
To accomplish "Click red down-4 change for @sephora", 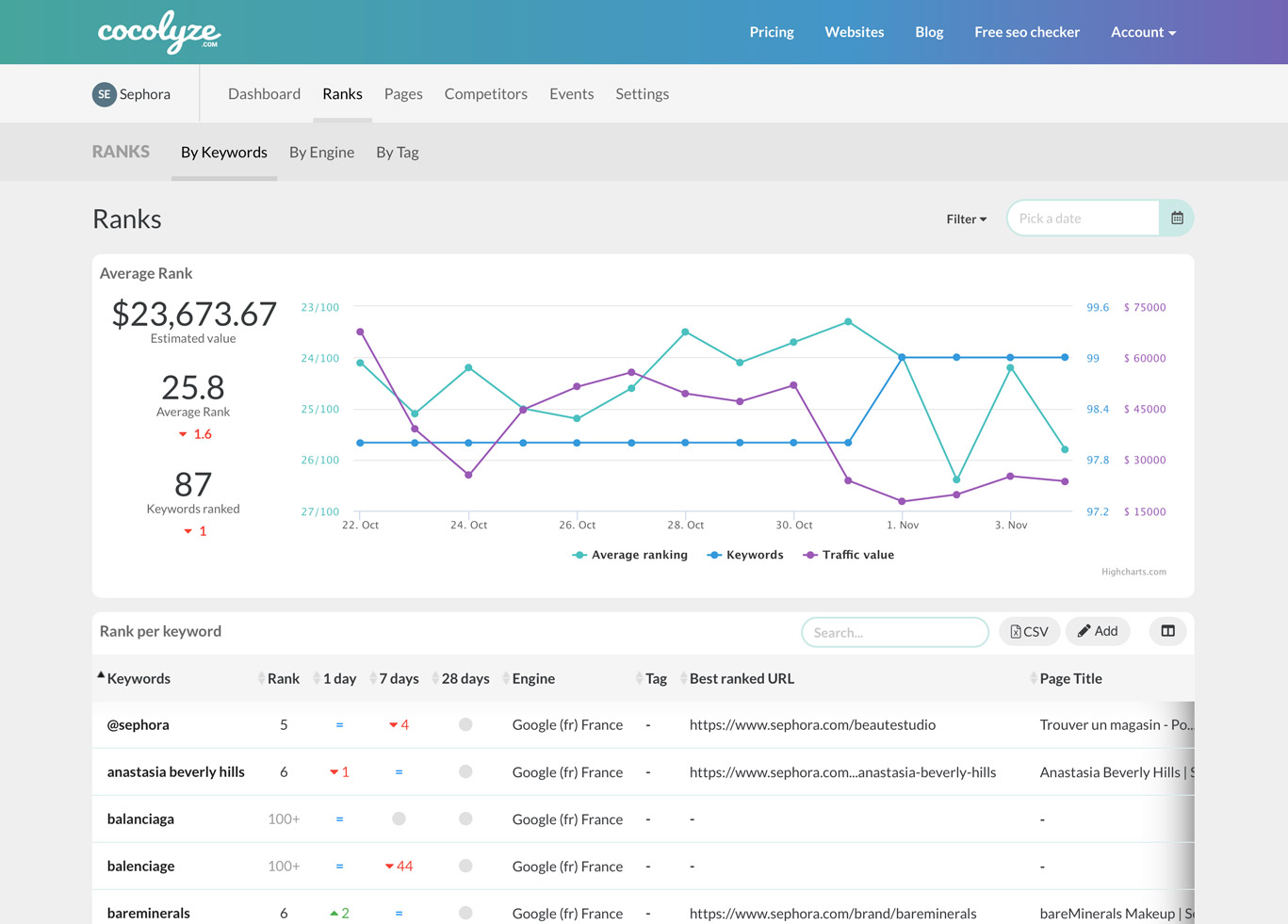I will point(399,725).
